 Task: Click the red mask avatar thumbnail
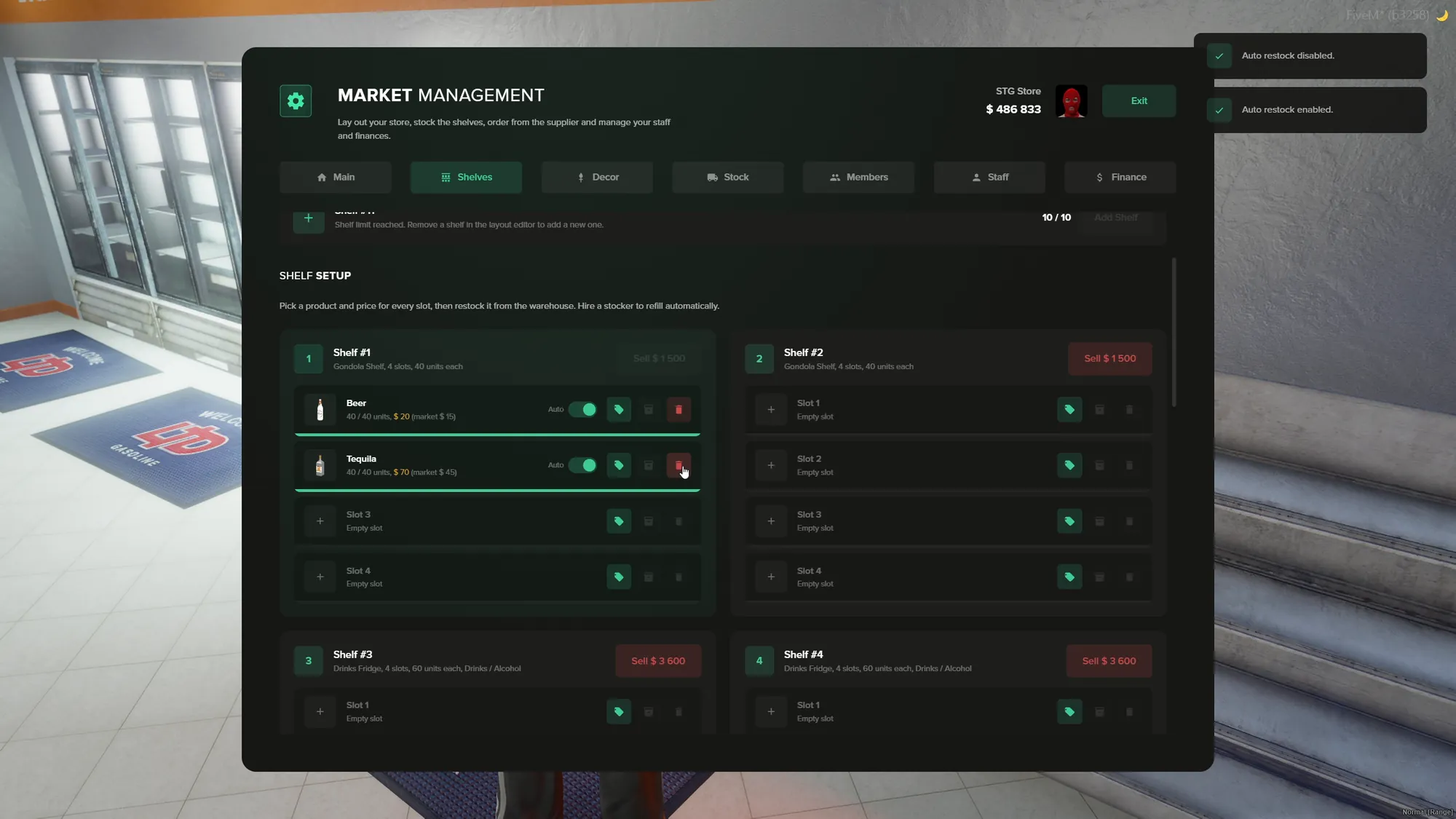tap(1071, 101)
